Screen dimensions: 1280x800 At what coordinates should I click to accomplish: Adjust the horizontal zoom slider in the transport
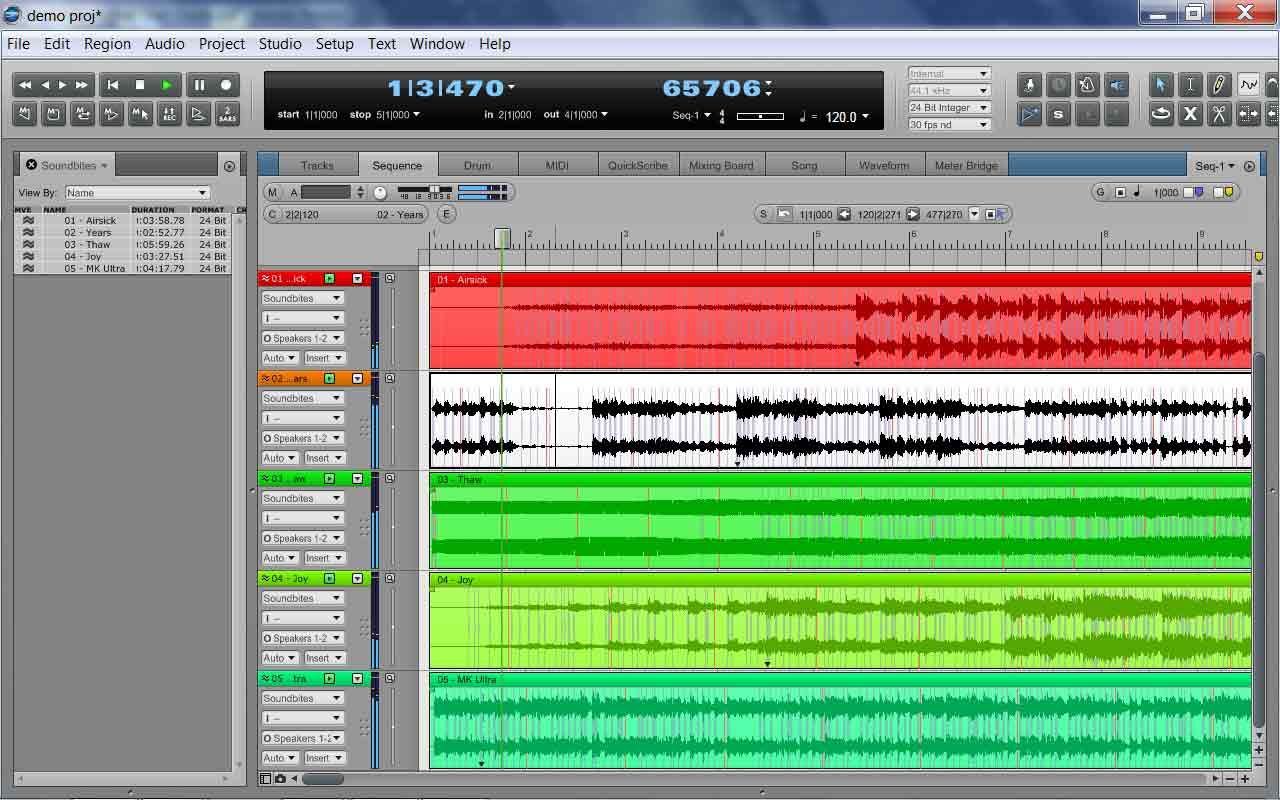[x=762, y=114]
